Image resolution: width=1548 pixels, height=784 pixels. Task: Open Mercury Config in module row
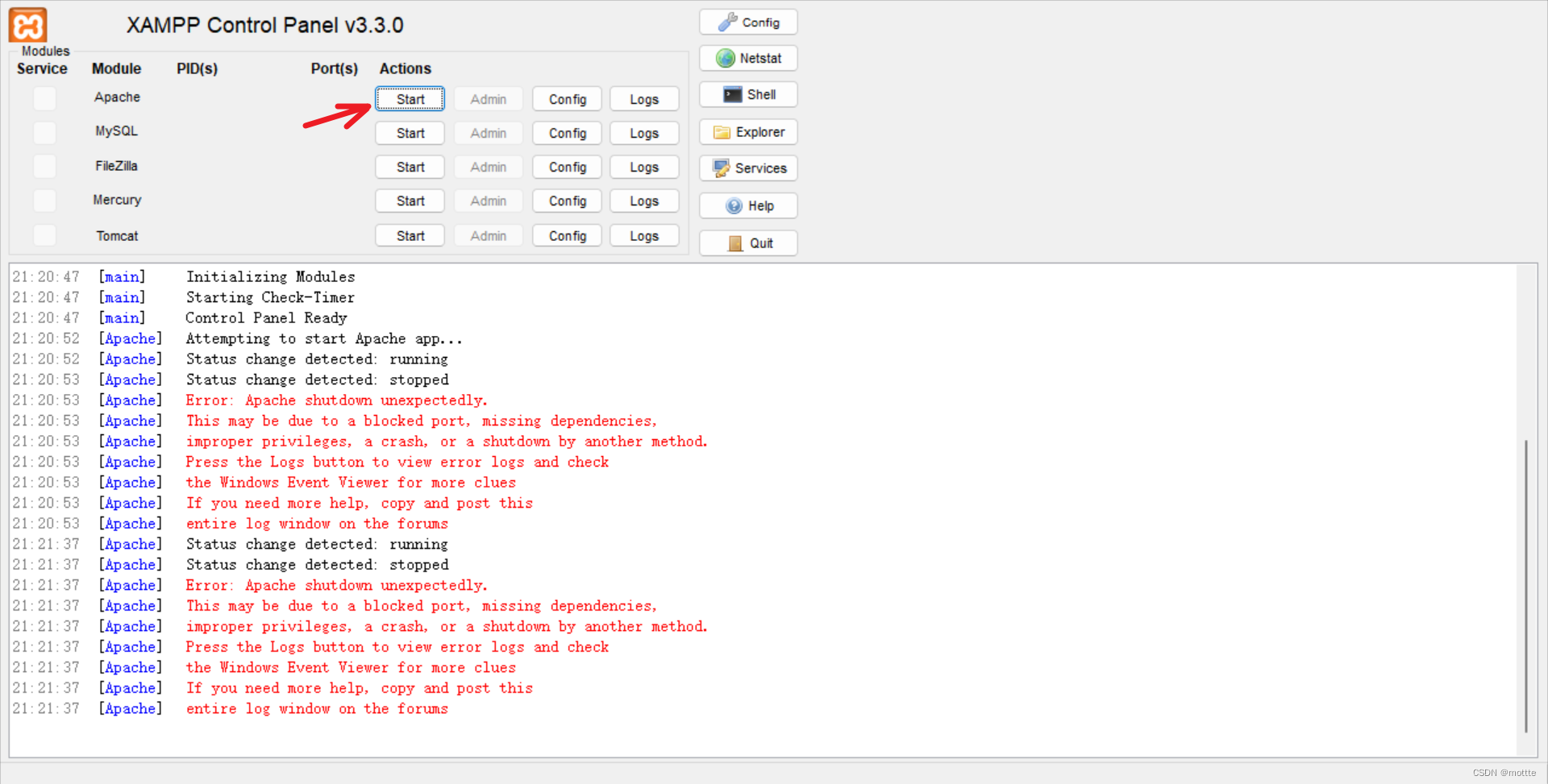[x=567, y=201]
